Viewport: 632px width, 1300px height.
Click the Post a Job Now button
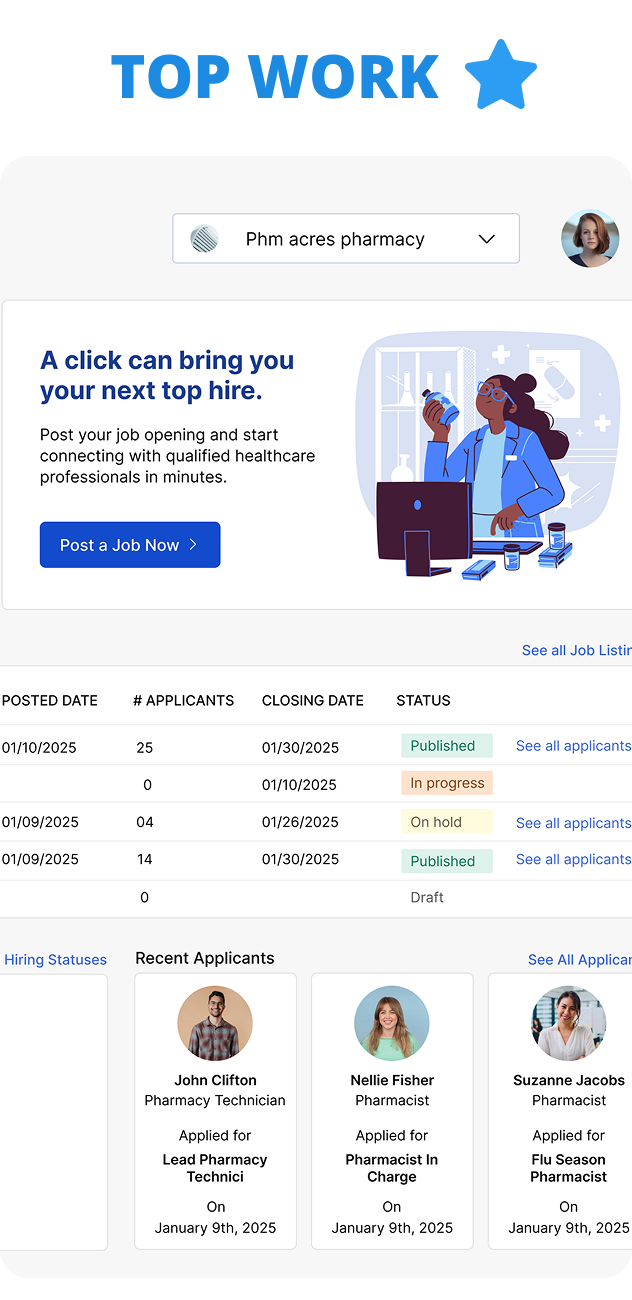click(x=130, y=545)
